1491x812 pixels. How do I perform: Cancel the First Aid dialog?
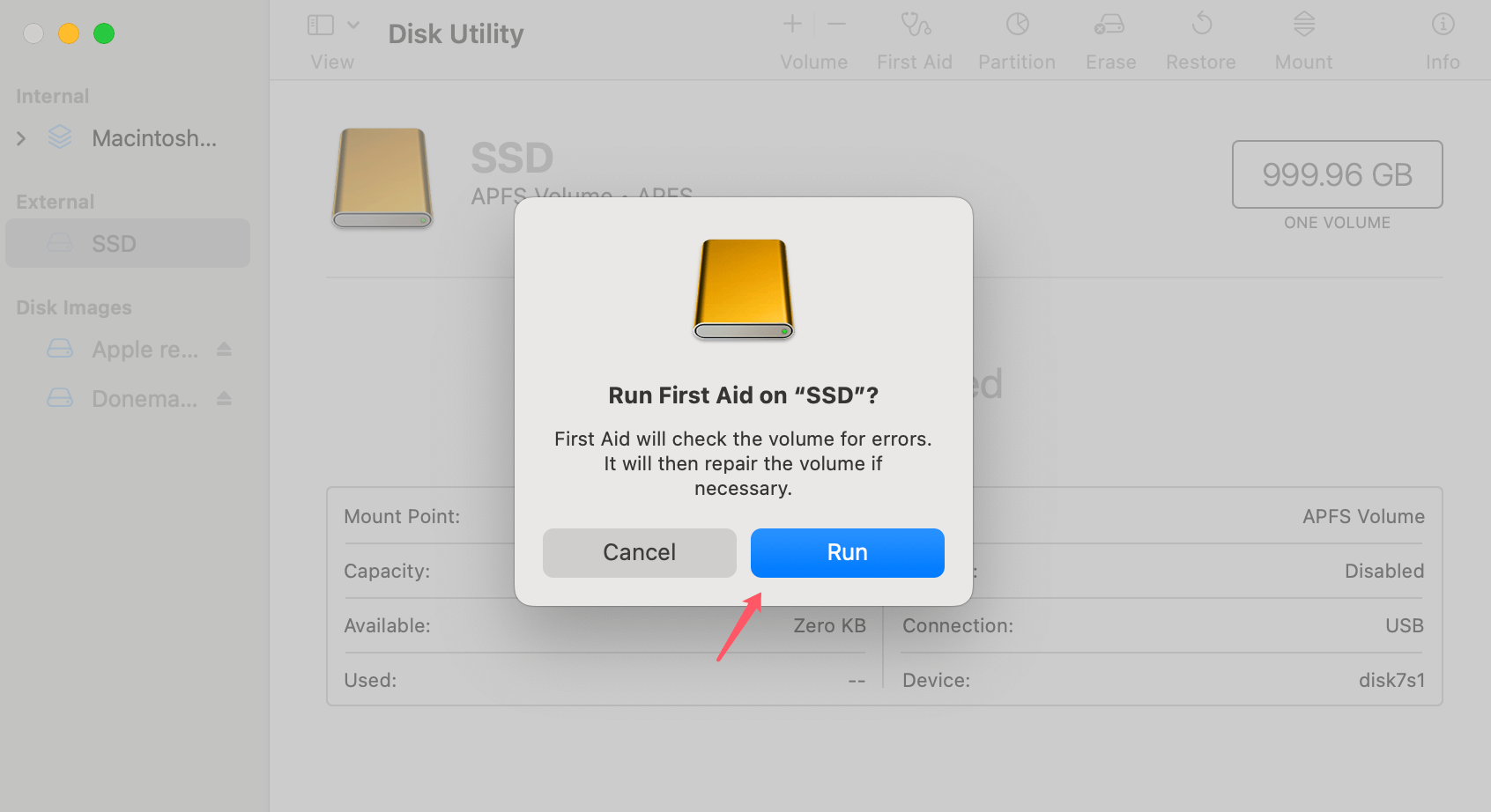[x=639, y=553]
